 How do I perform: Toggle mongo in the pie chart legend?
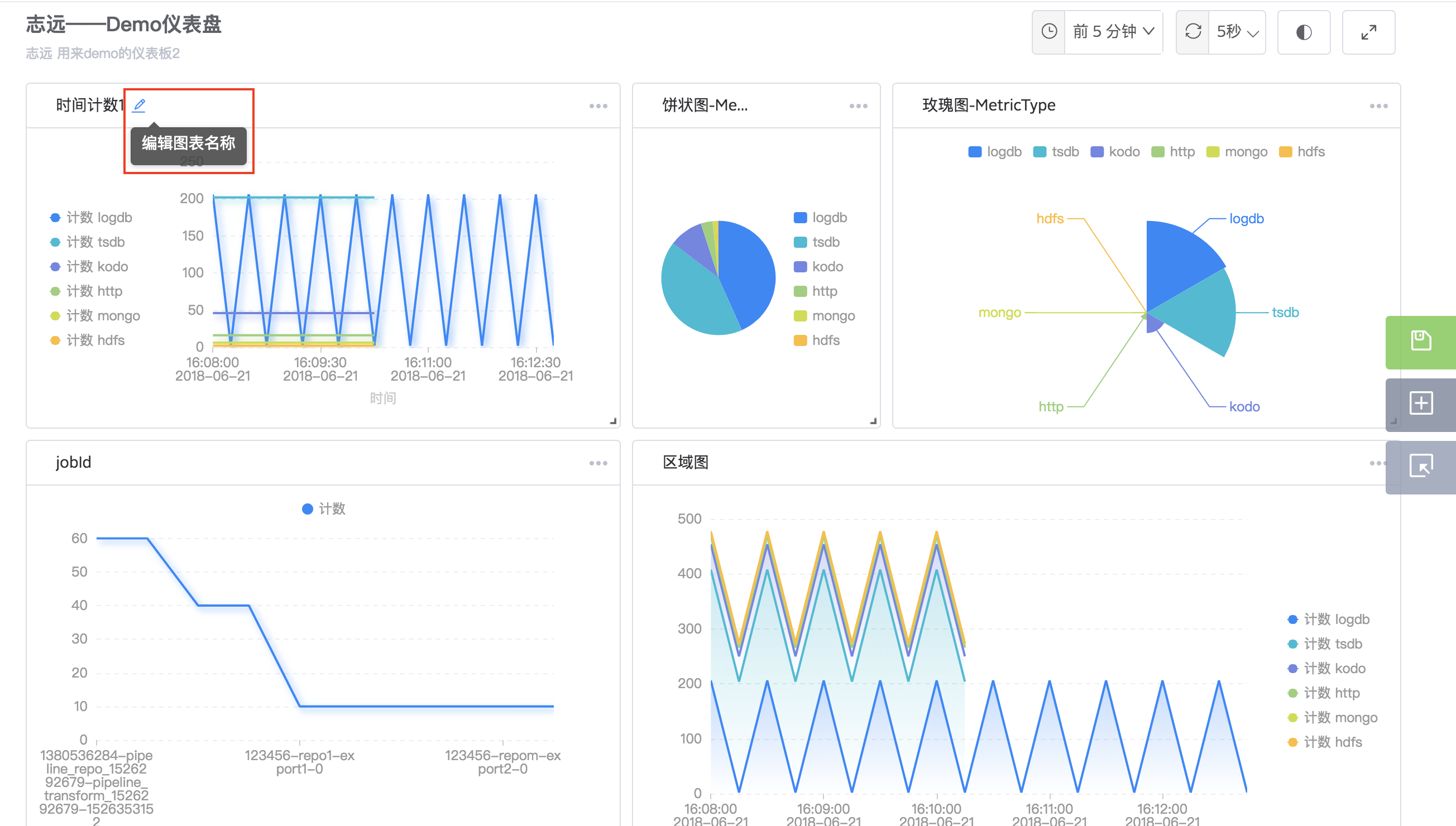tap(824, 315)
